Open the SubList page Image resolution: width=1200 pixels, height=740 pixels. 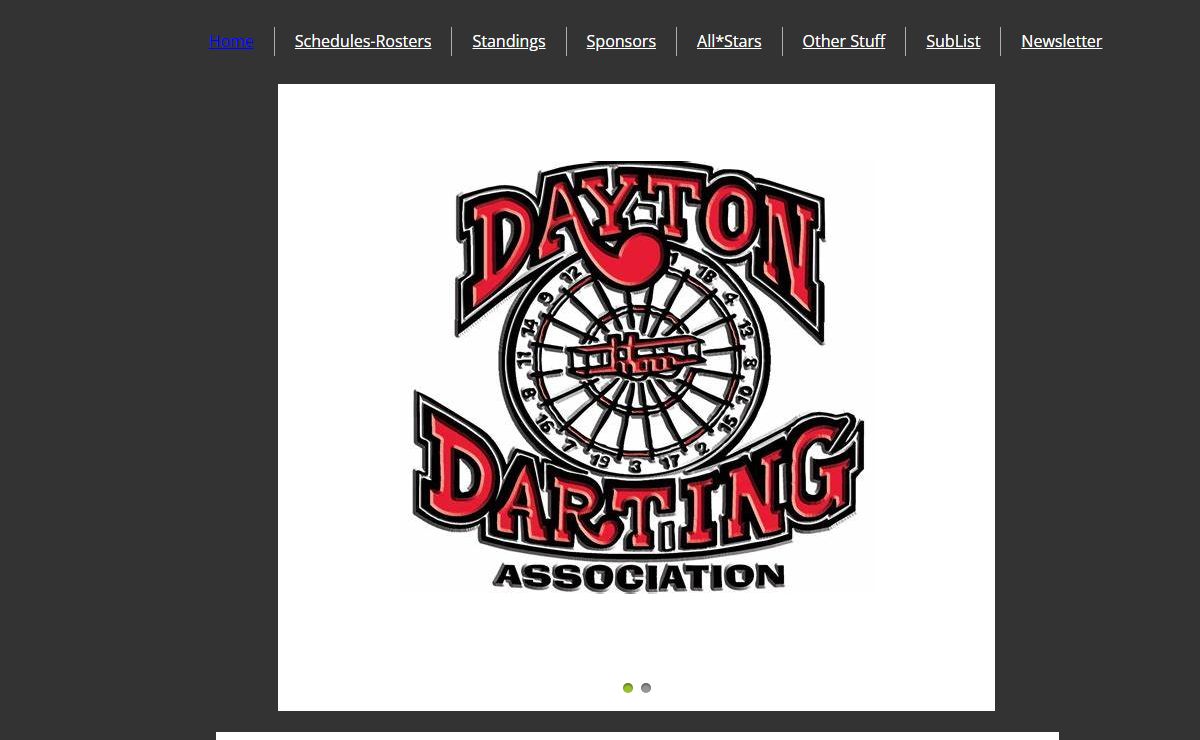point(953,41)
